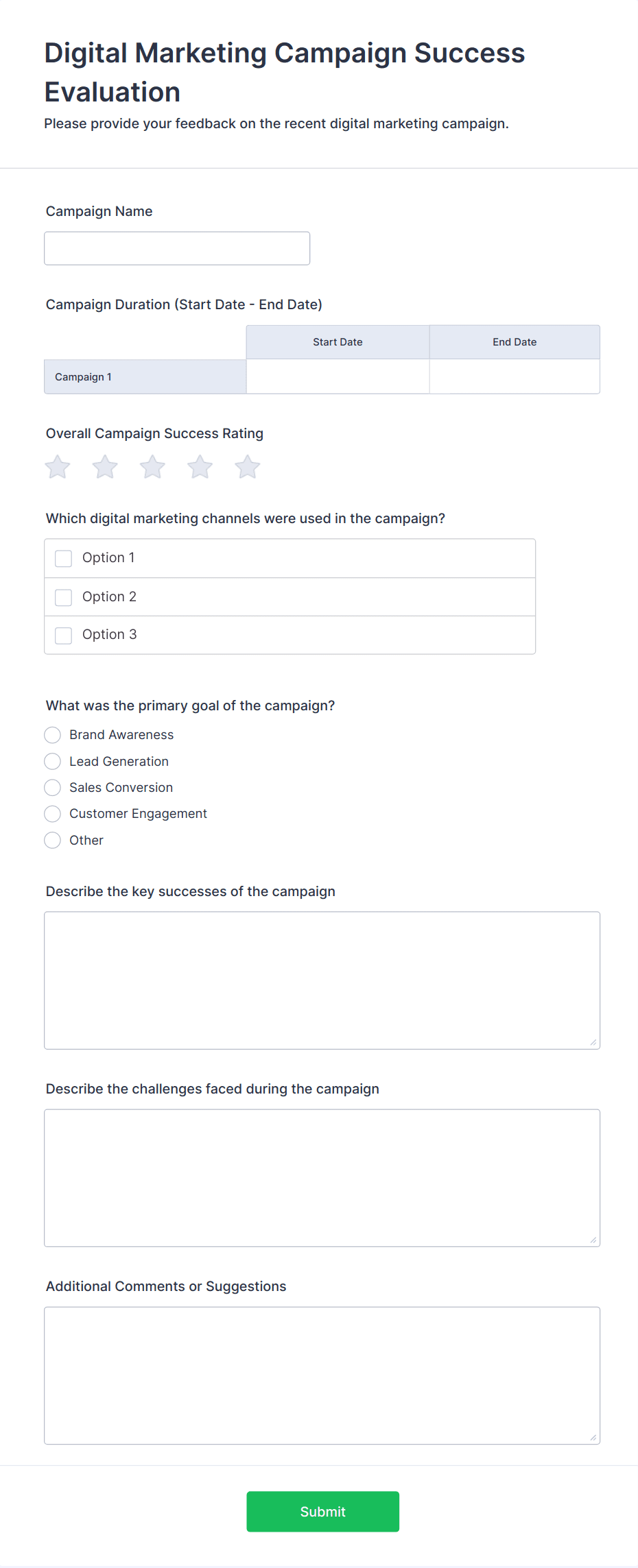Viewport: 638px width, 1568px height.
Task: Click the End Date cell for Campaign 1
Action: click(514, 376)
